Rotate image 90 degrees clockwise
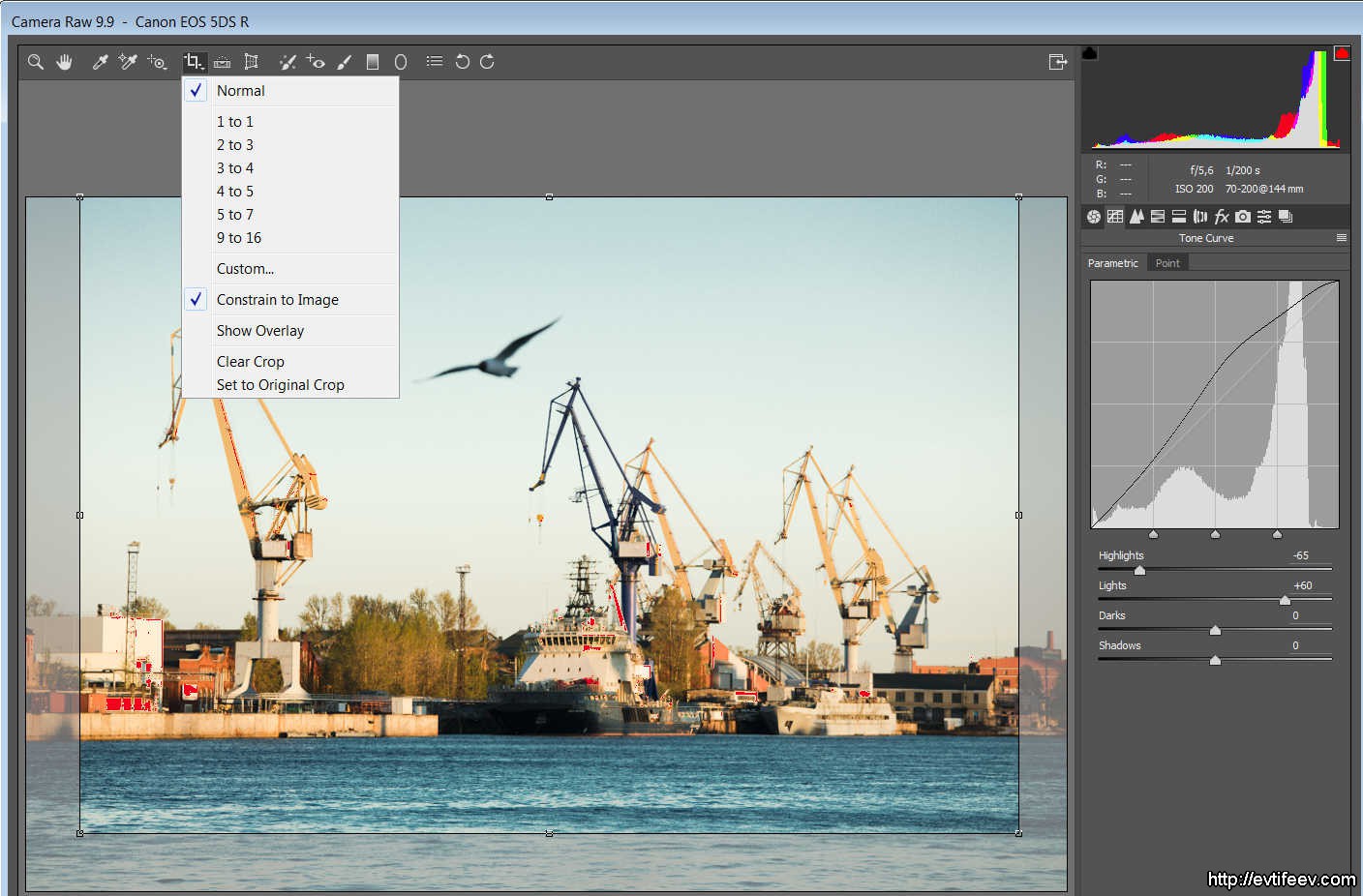1363x896 pixels. point(487,62)
